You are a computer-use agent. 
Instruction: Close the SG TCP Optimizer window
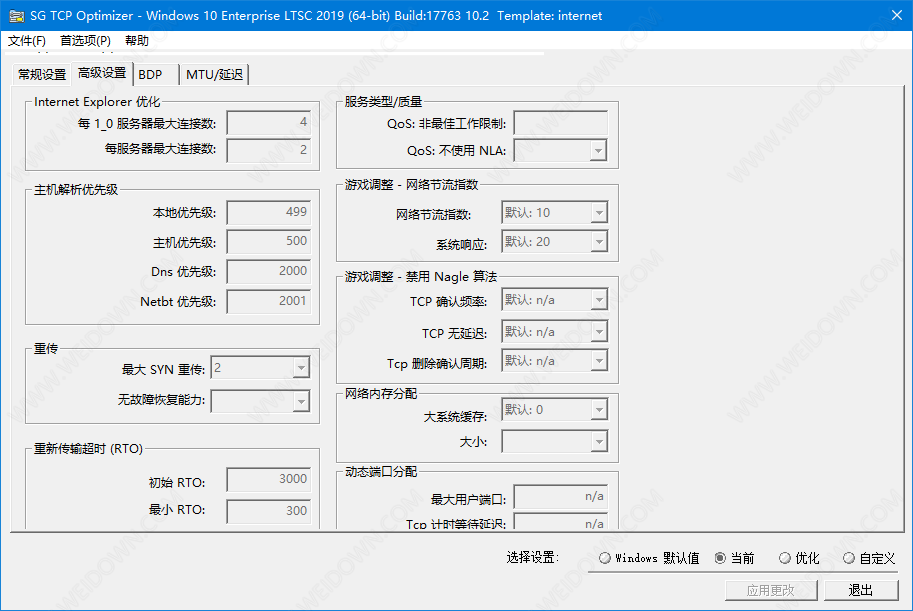pos(897,16)
